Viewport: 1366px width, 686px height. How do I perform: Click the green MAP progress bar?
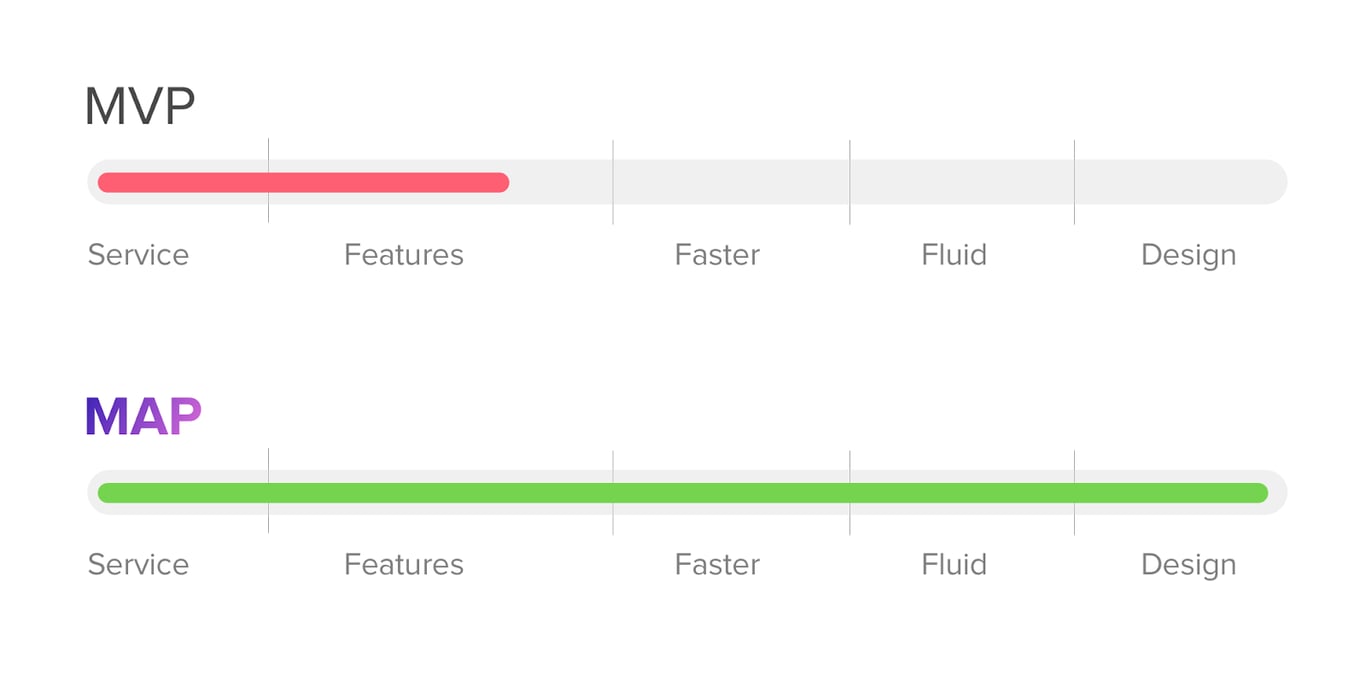[682, 492]
